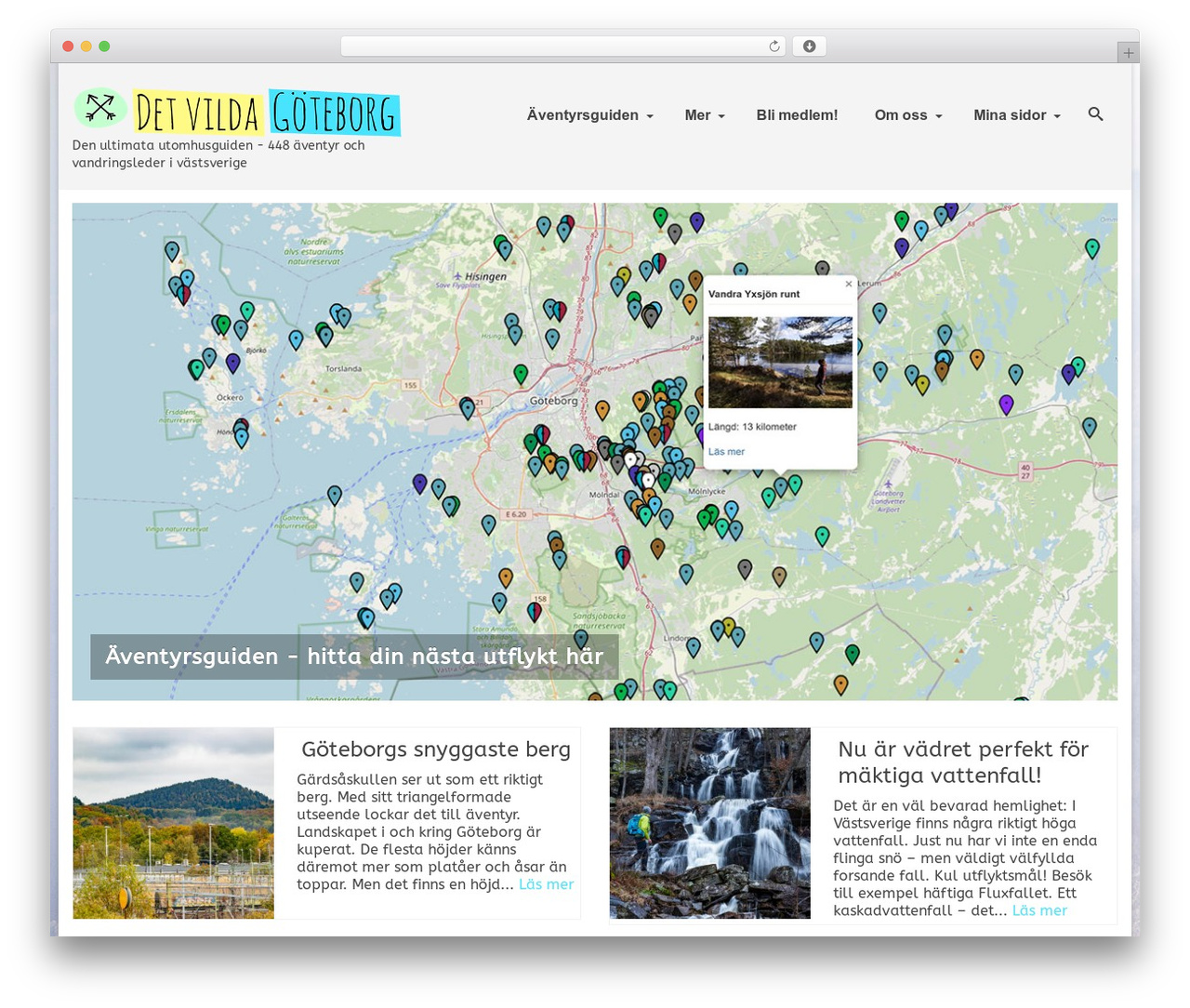Open a new tab with the plus icon

[x=1128, y=53]
